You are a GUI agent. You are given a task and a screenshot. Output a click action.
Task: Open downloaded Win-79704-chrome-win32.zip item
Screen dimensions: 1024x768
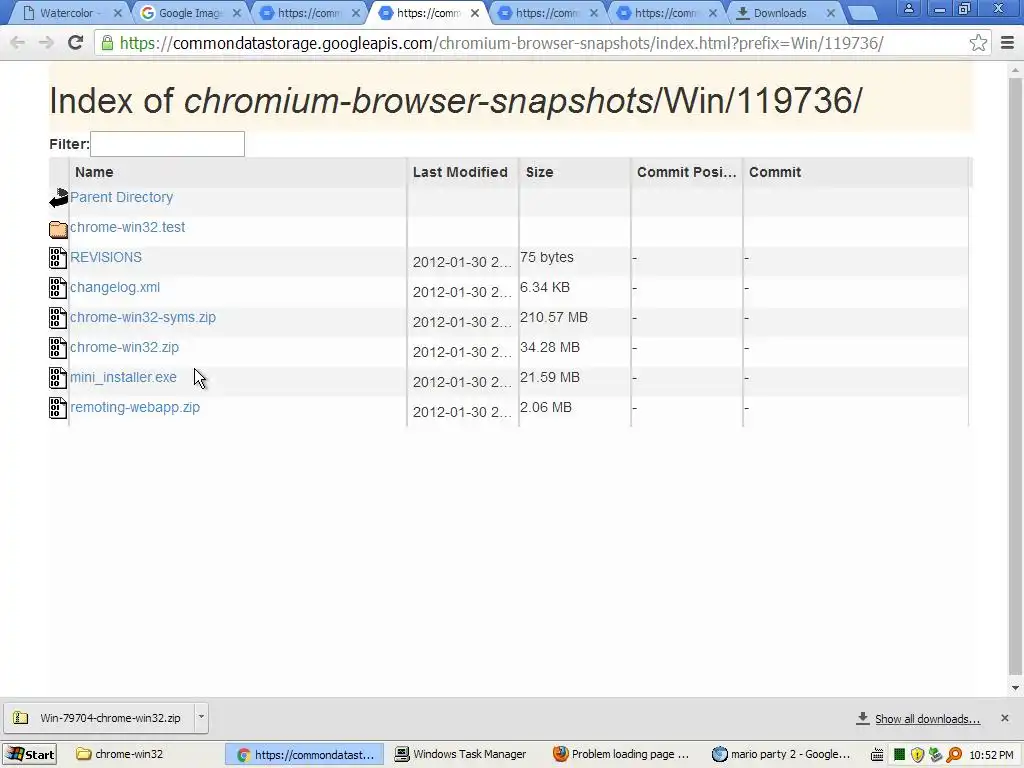100,718
